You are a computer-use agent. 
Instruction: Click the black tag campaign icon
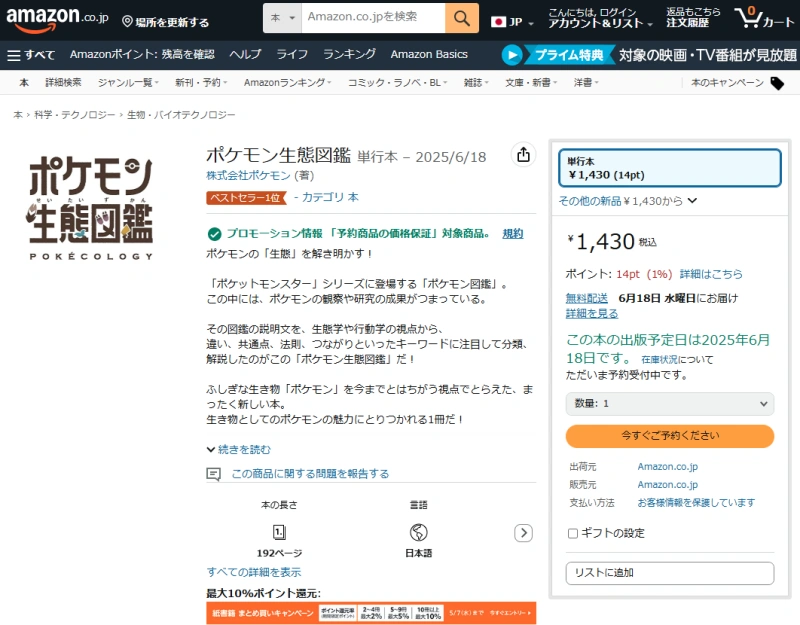[x=777, y=83]
